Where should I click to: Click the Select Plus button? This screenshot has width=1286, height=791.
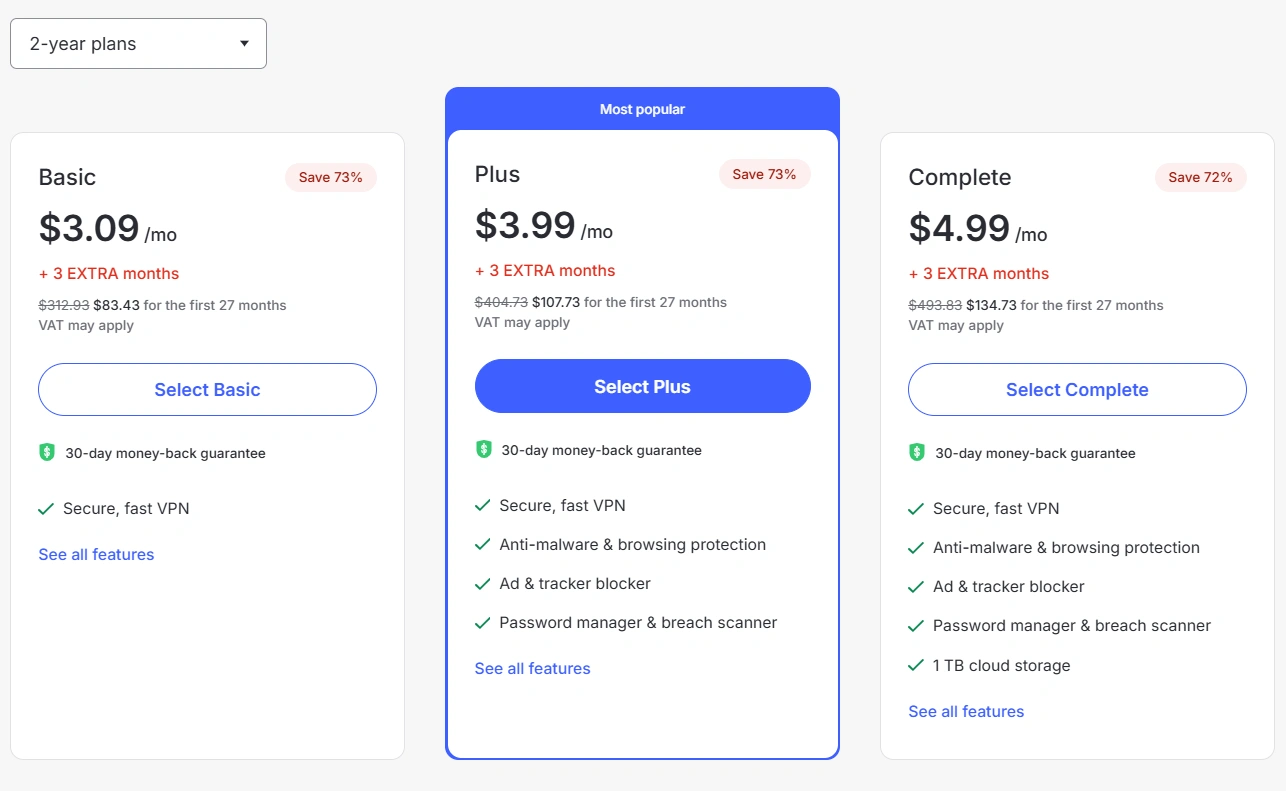click(x=642, y=386)
